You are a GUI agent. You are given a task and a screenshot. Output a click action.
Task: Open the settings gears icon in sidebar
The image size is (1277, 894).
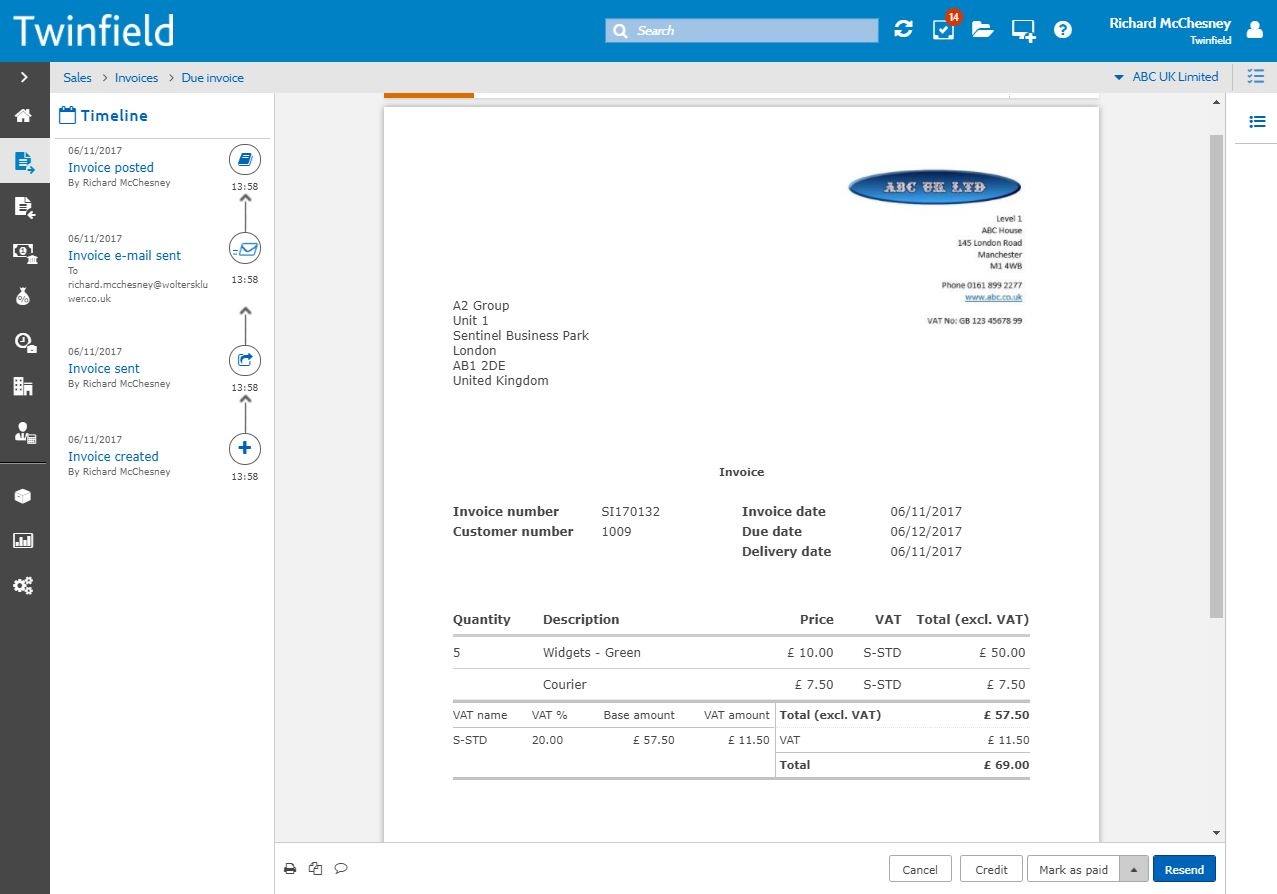[24, 586]
